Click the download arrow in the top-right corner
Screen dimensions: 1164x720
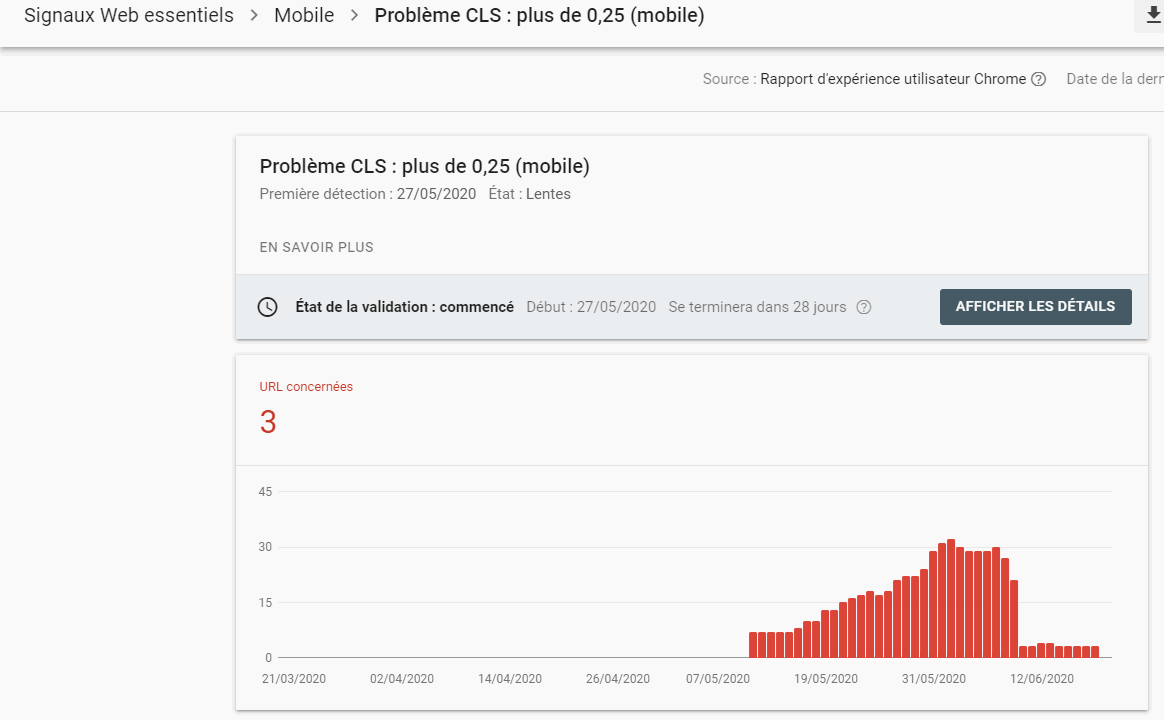[1152, 16]
